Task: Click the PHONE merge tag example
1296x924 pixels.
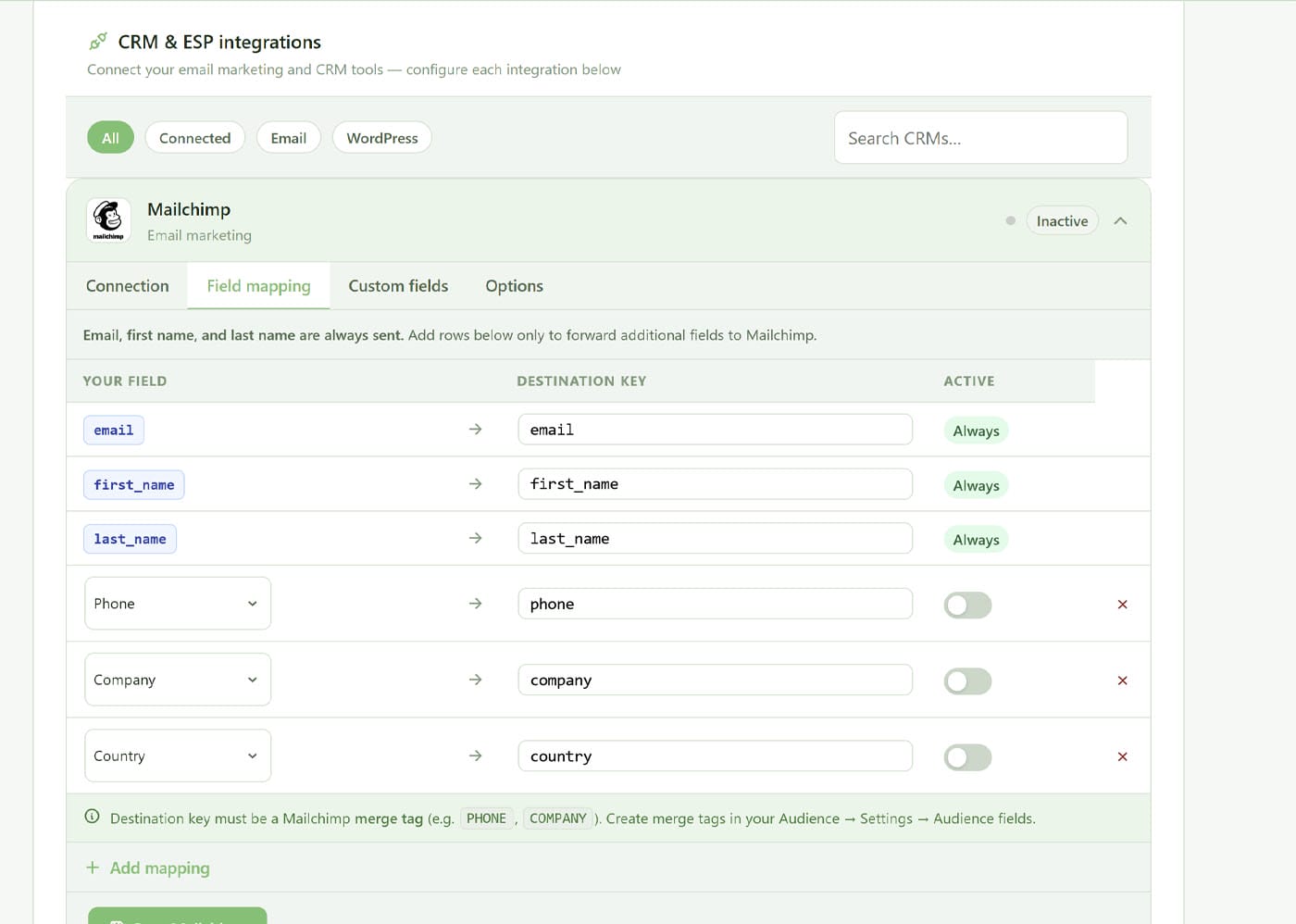Action: [x=486, y=818]
